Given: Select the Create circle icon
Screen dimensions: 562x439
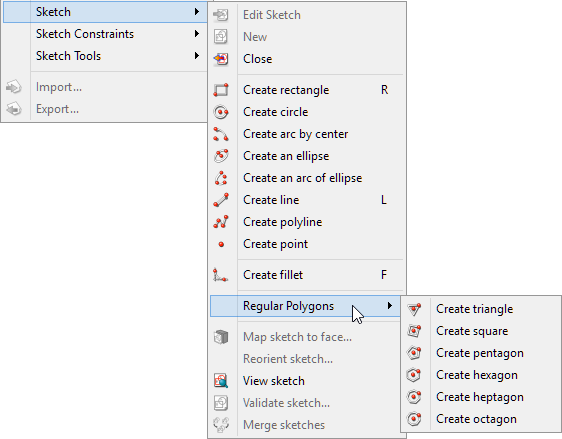Looking at the screenshot, I should tap(221, 112).
